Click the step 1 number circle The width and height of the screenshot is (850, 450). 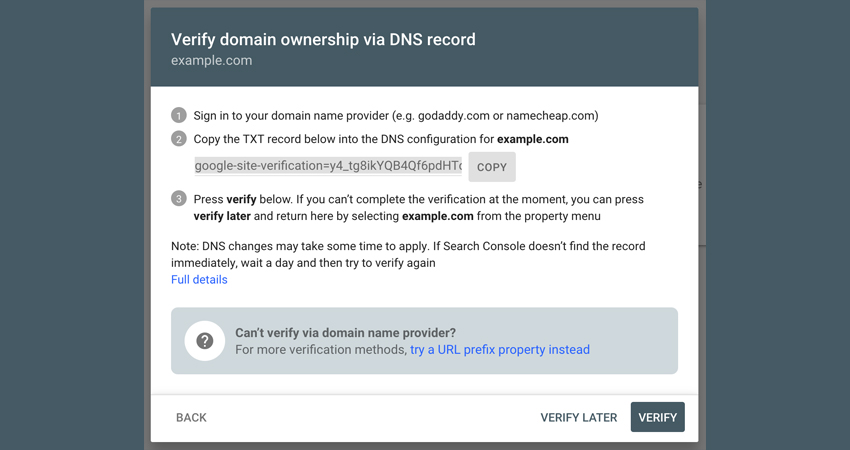pos(178,115)
